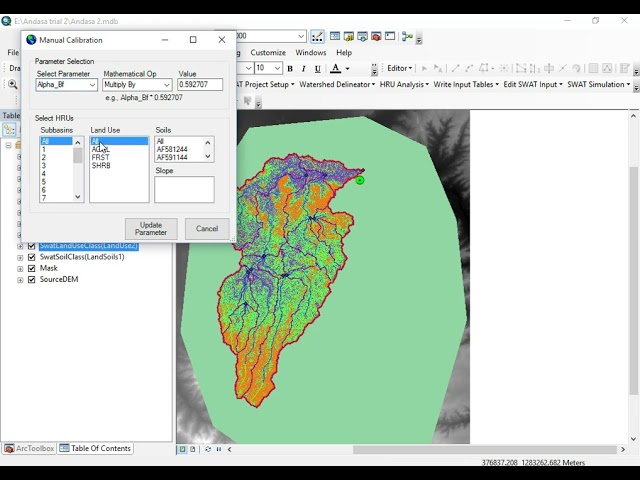Image resolution: width=640 pixels, height=480 pixels.
Task: Select FRST in the Land Use list
Action: coord(100,158)
